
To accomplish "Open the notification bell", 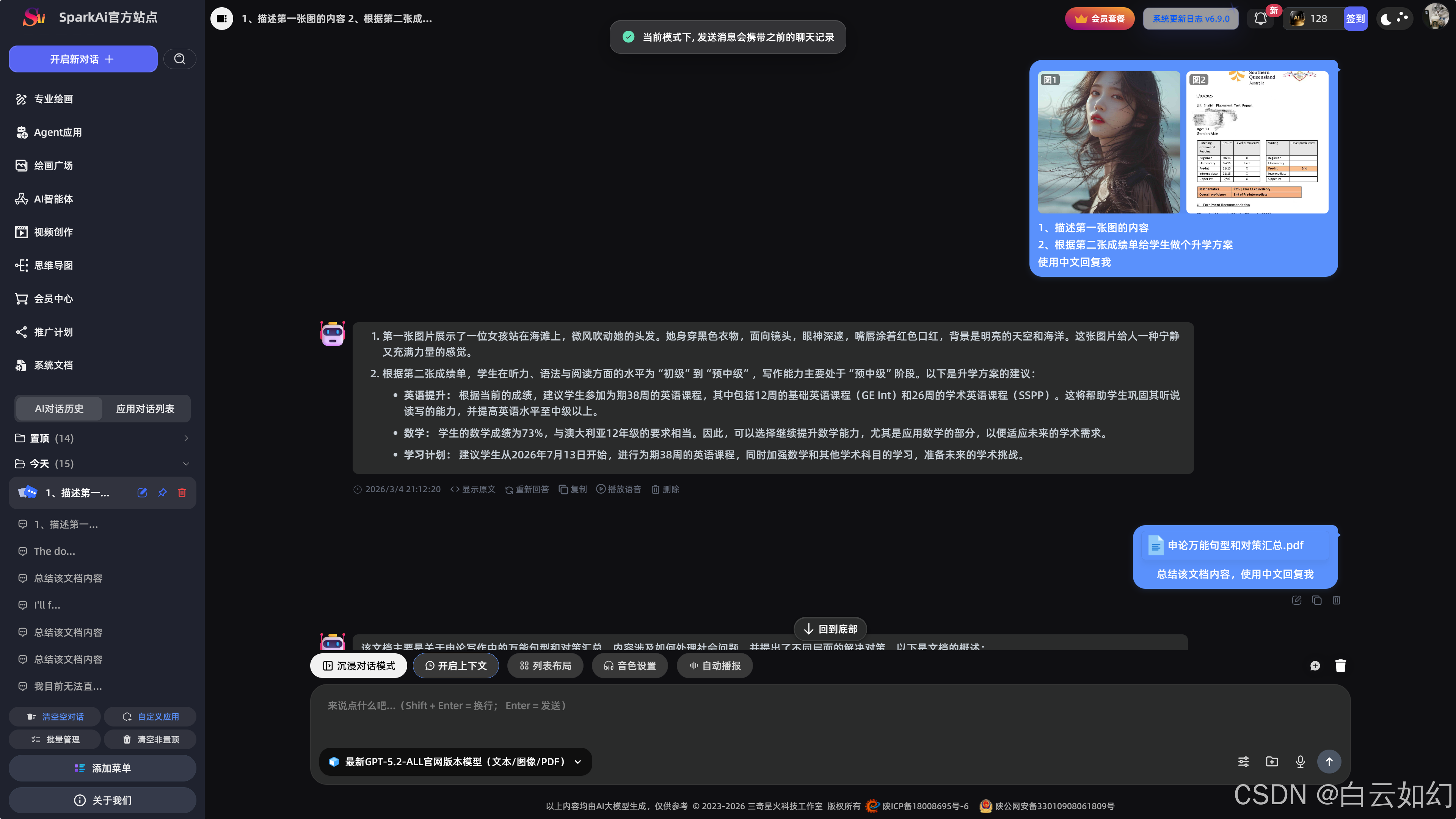I will 1260,19.
